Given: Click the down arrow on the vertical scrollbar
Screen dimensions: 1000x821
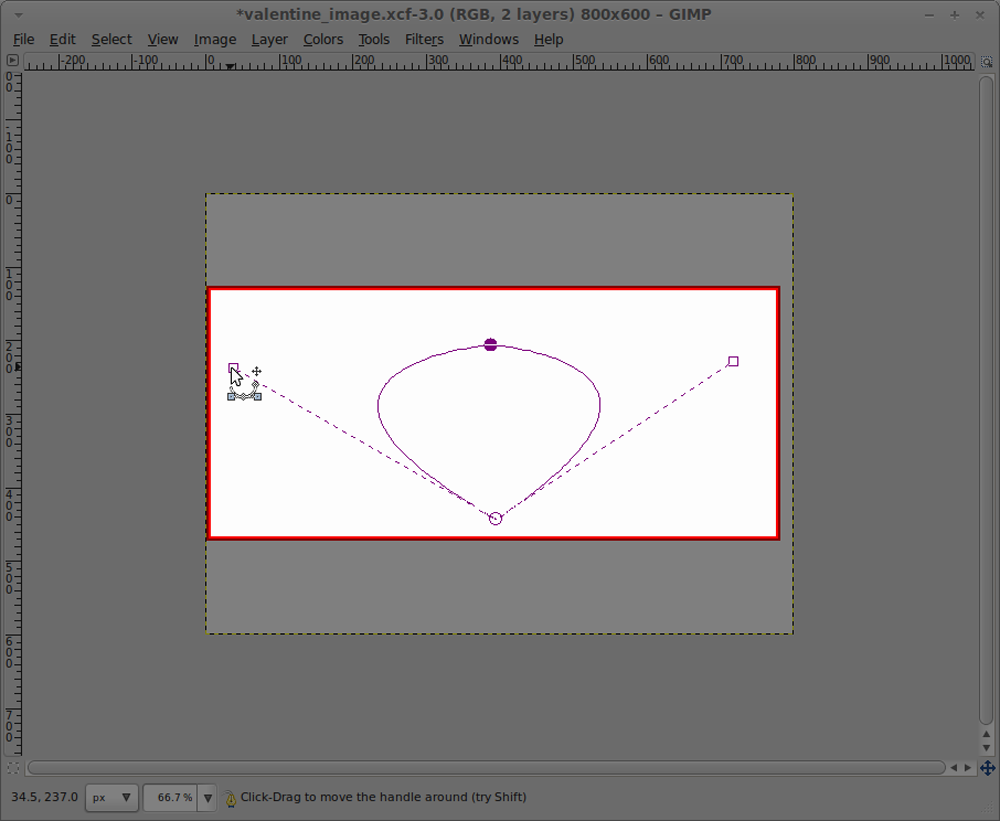Looking at the screenshot, I should pos(985,746).
